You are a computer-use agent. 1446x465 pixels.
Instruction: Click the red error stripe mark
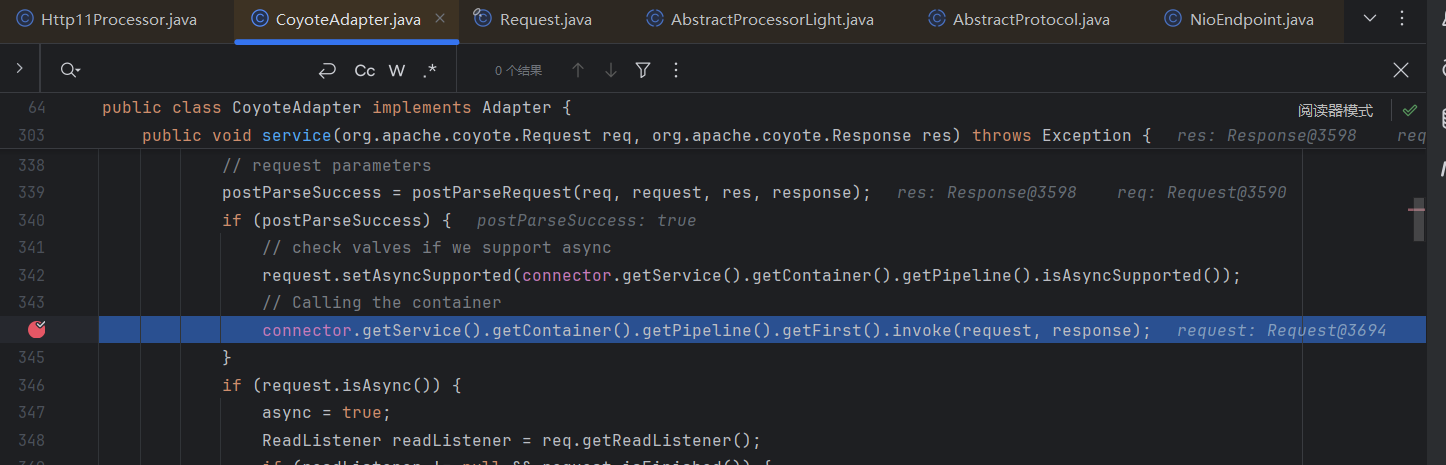[x=1416, y=210]
